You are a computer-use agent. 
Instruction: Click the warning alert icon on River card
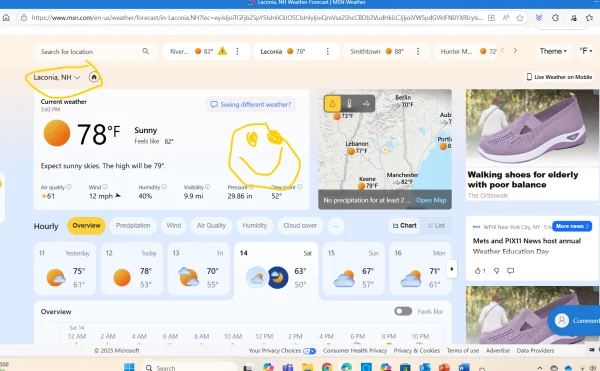pyautogui.click(x=222, y=51)
